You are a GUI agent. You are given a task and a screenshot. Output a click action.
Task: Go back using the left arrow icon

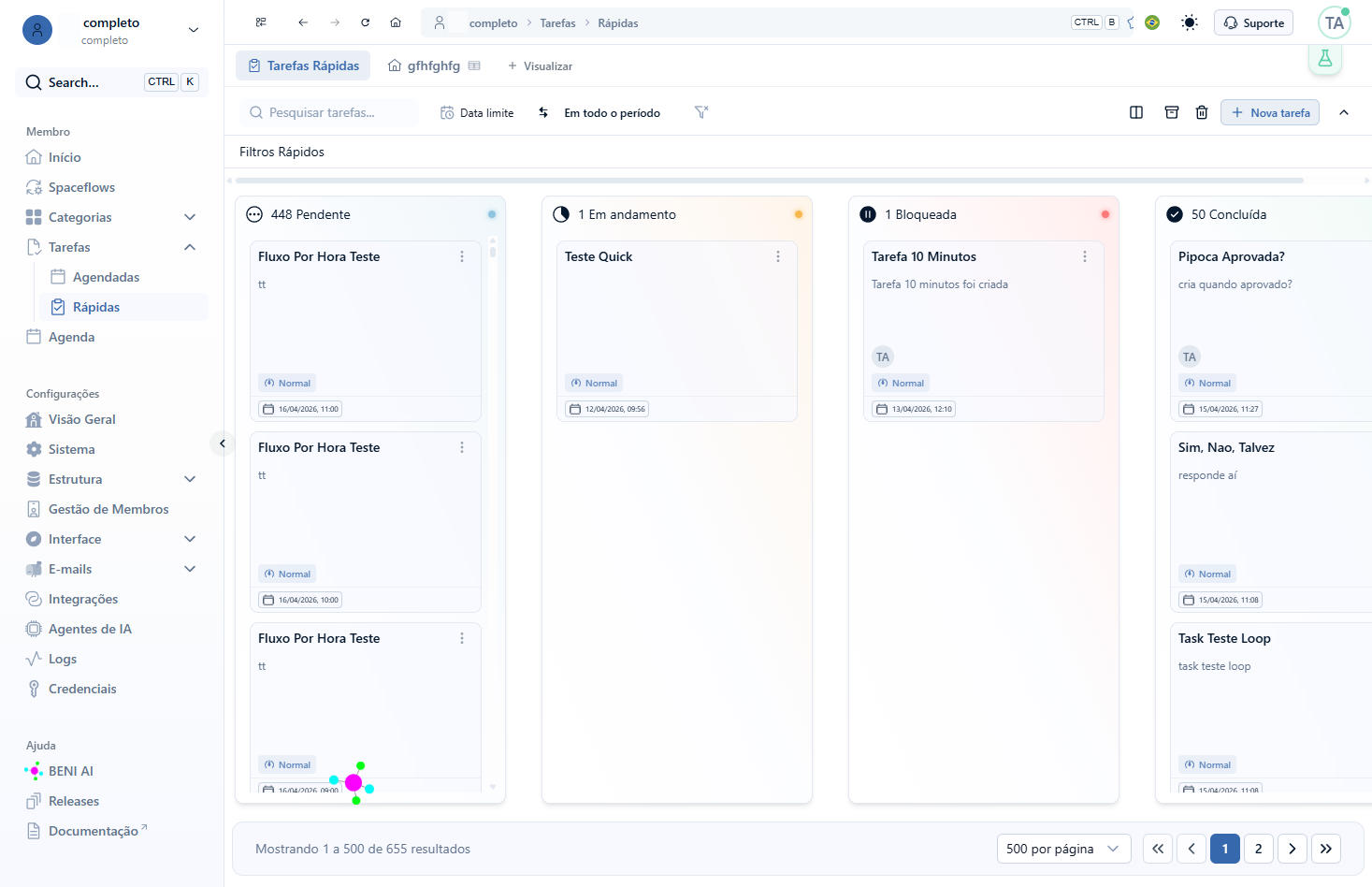[x=303, y=22]
